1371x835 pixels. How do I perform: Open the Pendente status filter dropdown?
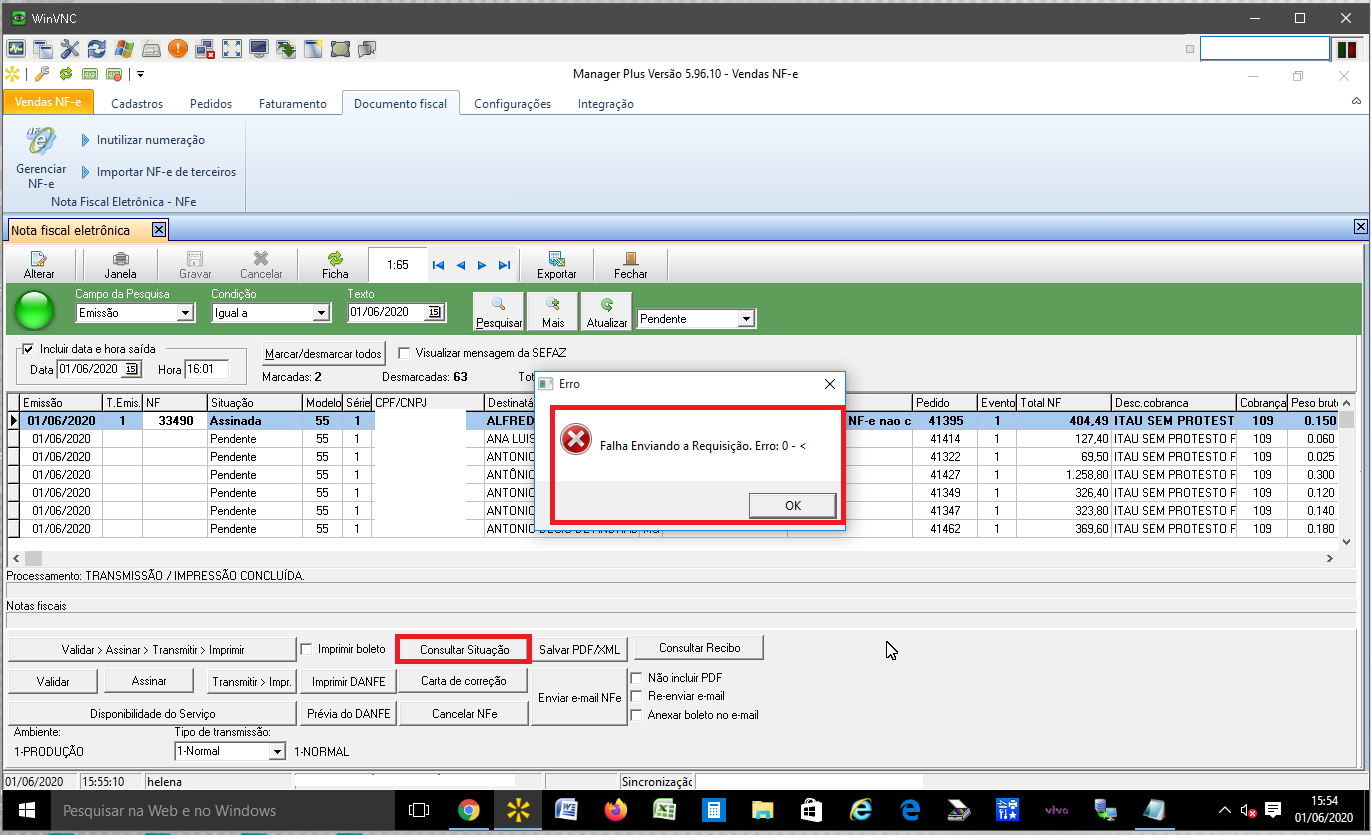coord(746,319)
